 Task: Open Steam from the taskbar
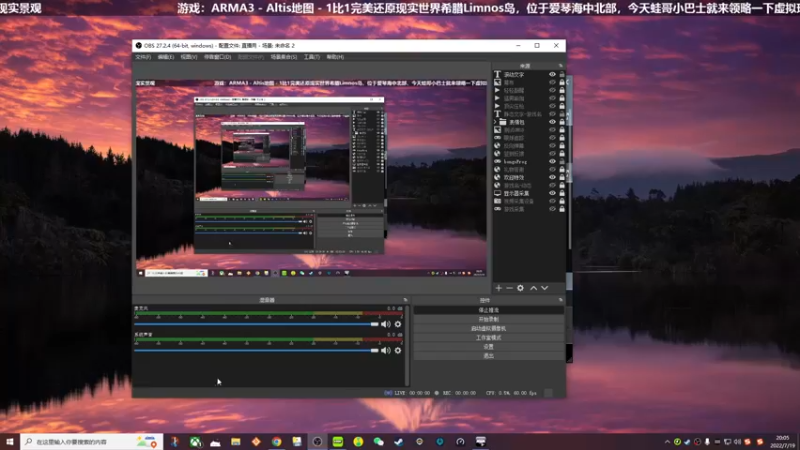tap(399, 442)
